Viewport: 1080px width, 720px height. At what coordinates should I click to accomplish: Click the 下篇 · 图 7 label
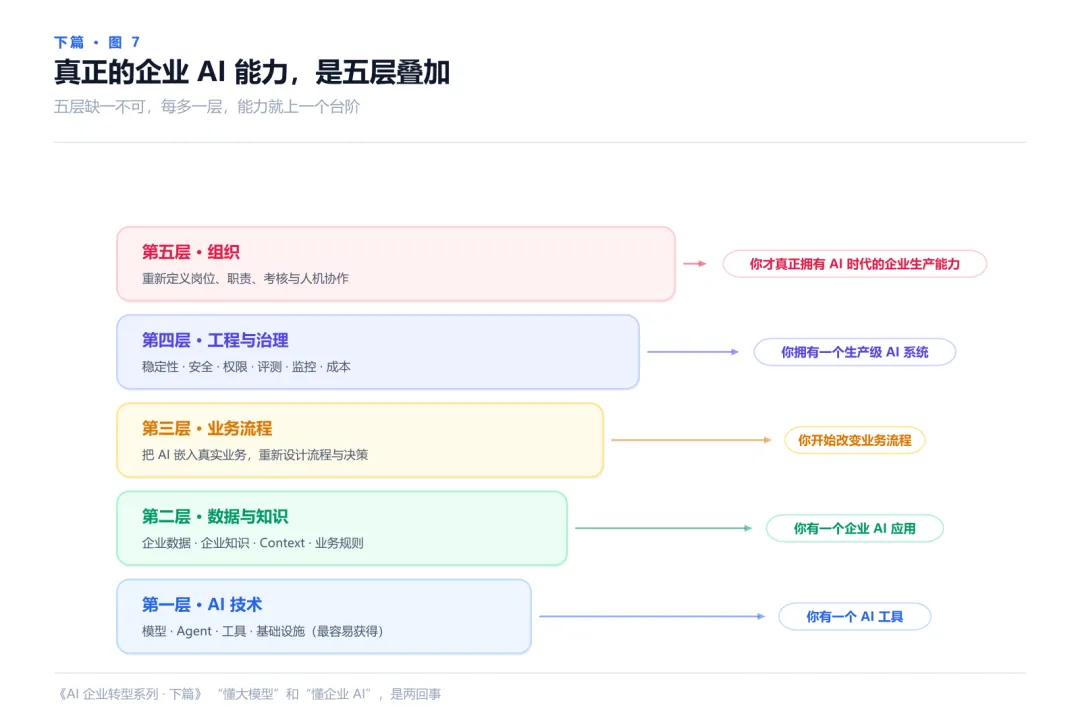click(x=97, y=42)
